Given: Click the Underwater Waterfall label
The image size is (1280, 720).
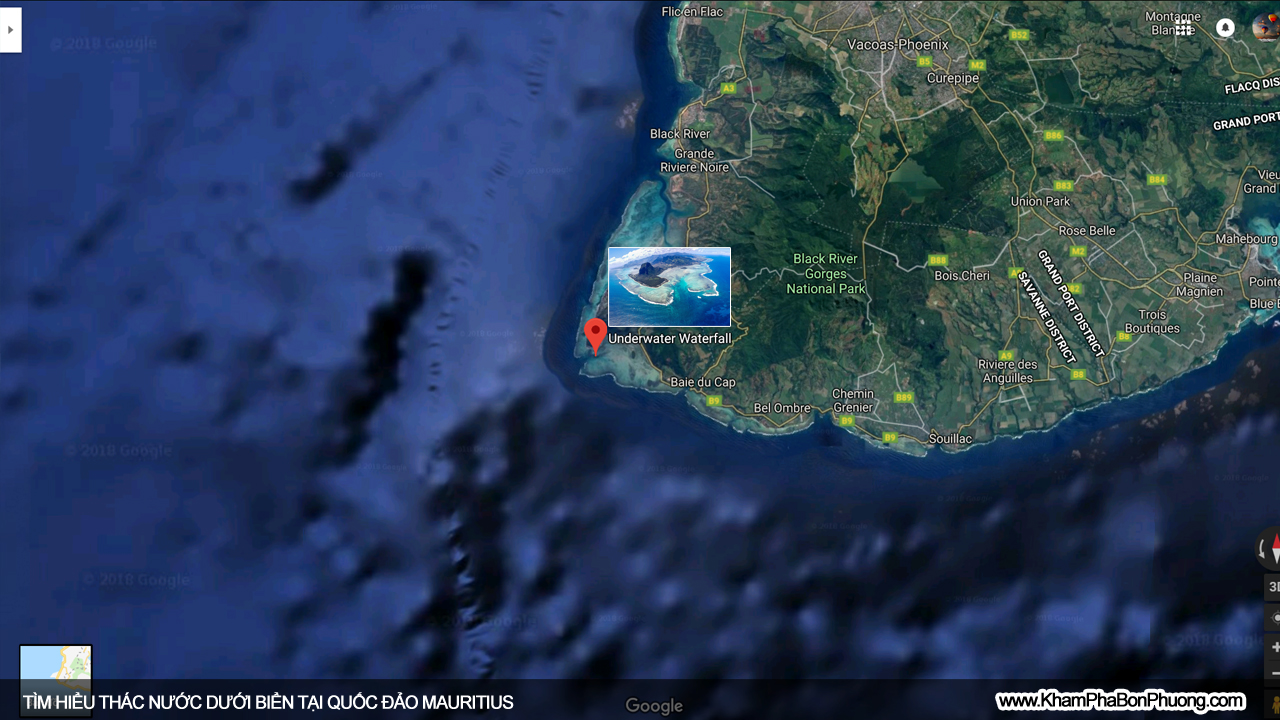Looking at the screenshot, I should (670, 339).
